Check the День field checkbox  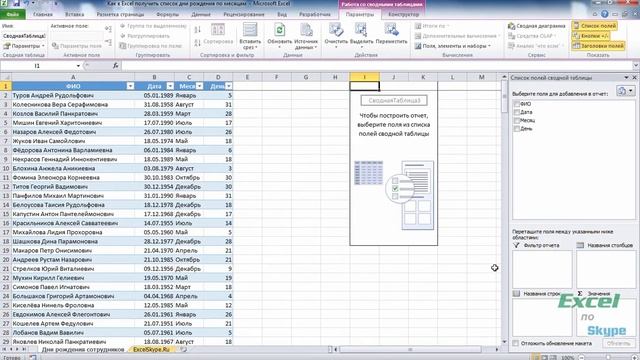(x=517, y=129)
